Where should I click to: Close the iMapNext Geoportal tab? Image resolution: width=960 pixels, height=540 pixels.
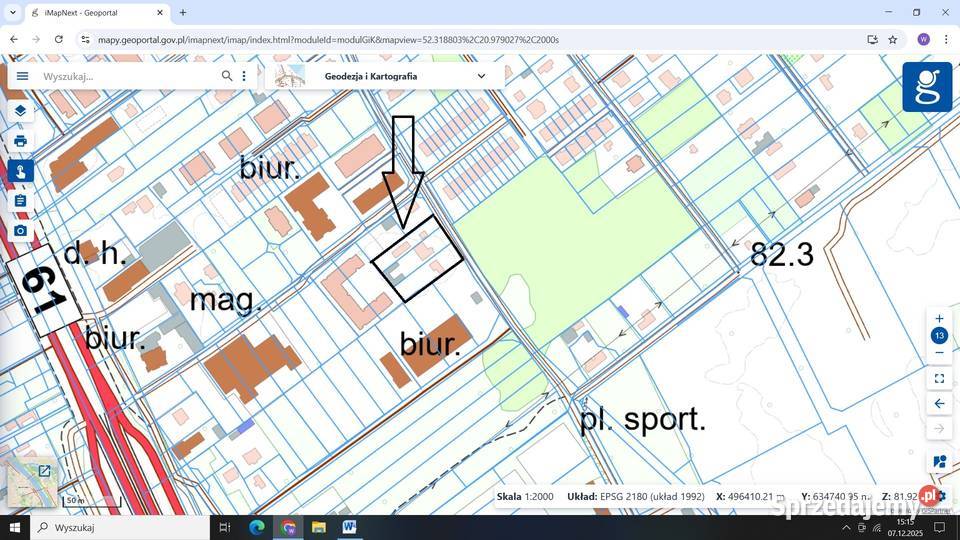tap(160, 12)
